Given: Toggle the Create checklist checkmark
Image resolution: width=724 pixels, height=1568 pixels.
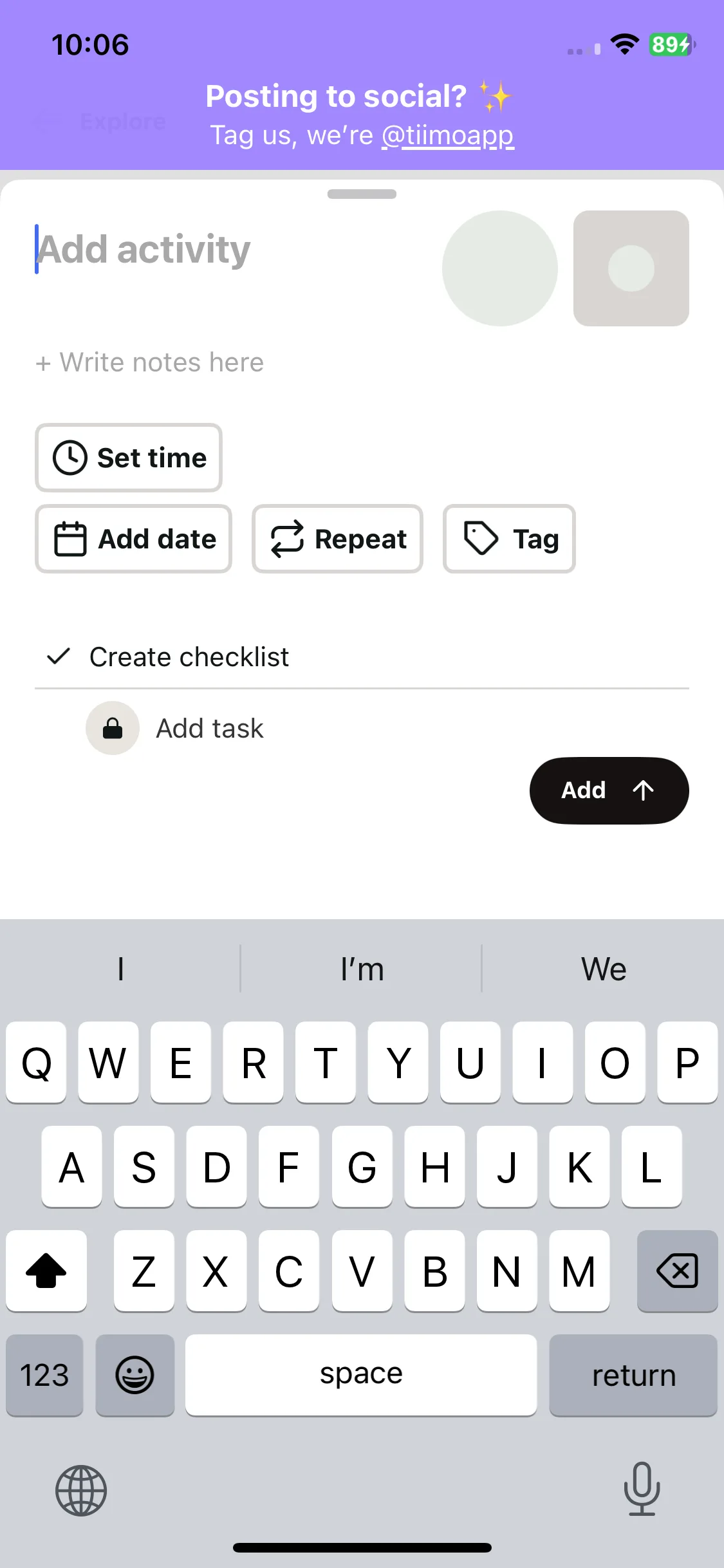Looking at the screenshot, I should pos(59,657).
